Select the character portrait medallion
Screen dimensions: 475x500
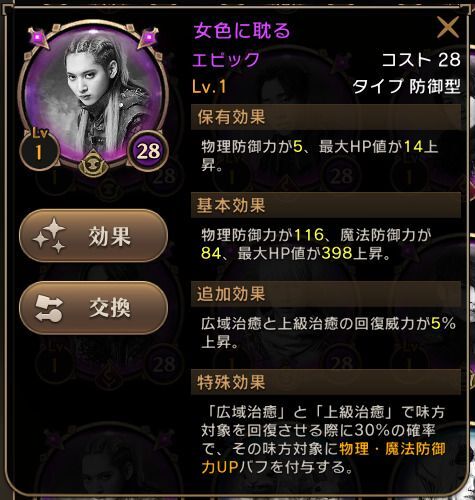93,93
